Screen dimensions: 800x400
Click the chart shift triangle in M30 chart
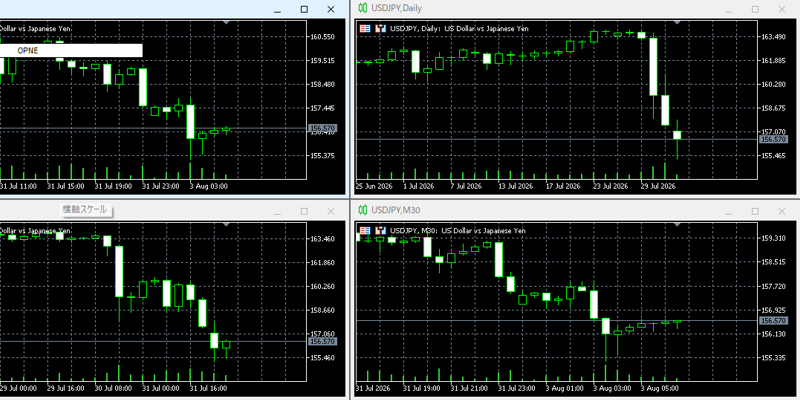point(677,224)
